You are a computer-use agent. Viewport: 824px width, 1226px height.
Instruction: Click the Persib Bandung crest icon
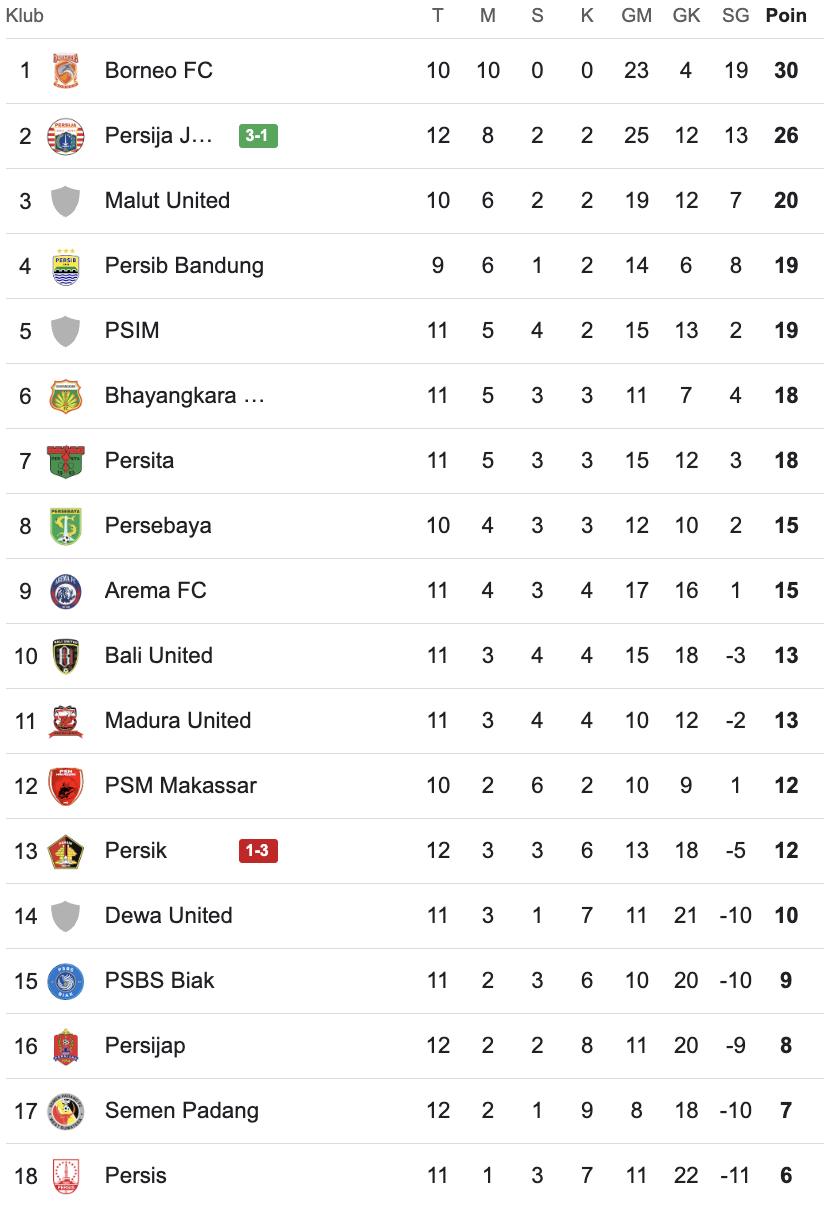click(66, 266)
